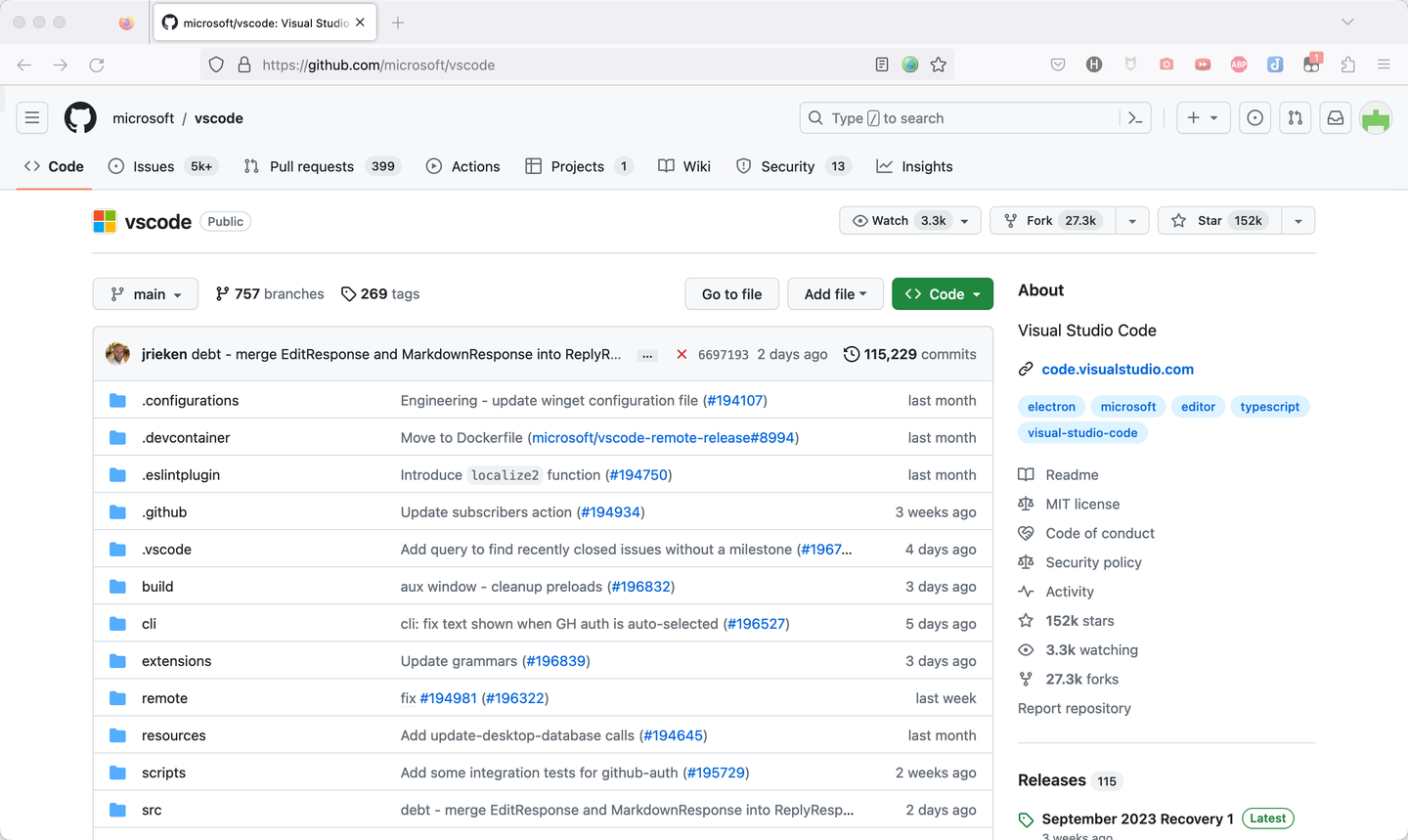Open the extensions folder

[176, 661]
